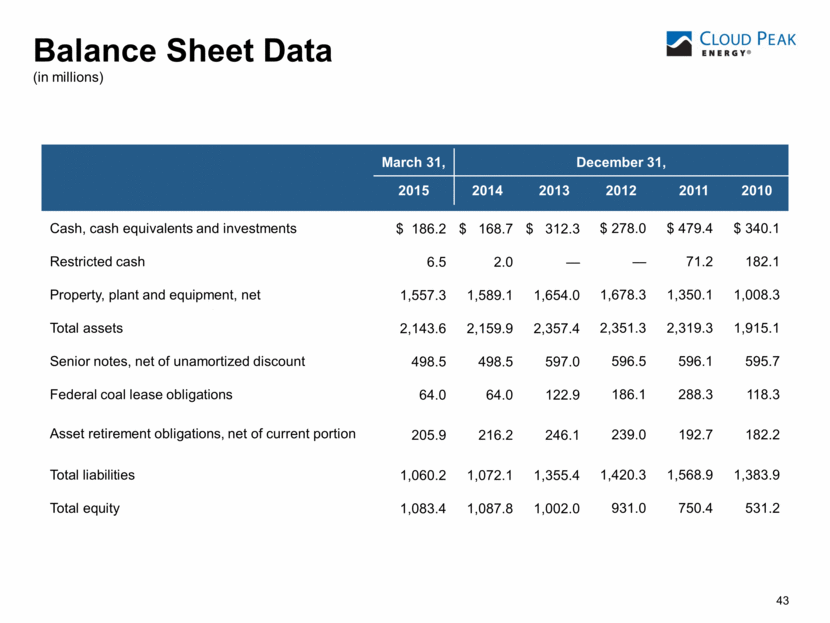Select the Balance Sheet Data title

point(183,51)
